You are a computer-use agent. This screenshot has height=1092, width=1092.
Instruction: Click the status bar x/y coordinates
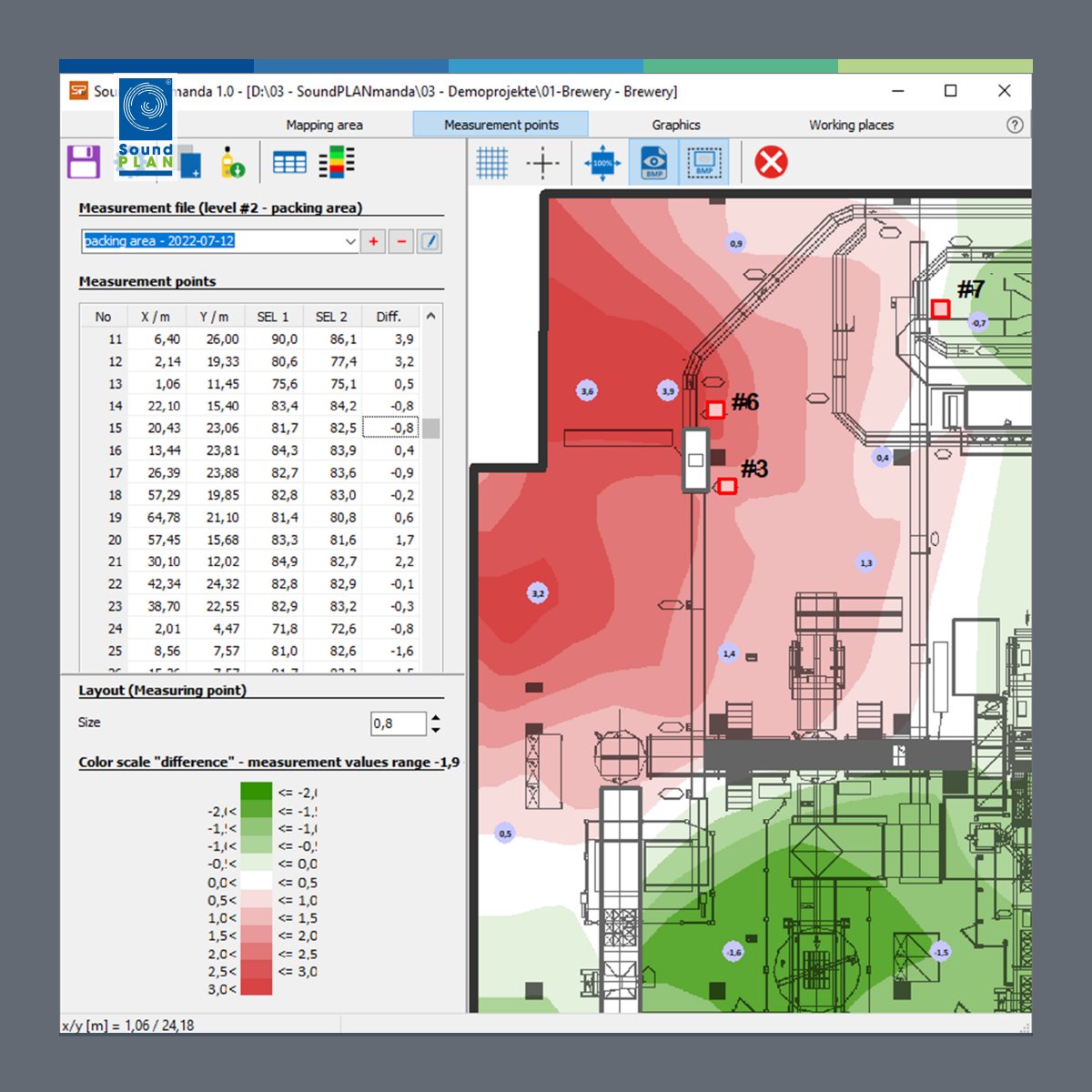[128, 1026]
